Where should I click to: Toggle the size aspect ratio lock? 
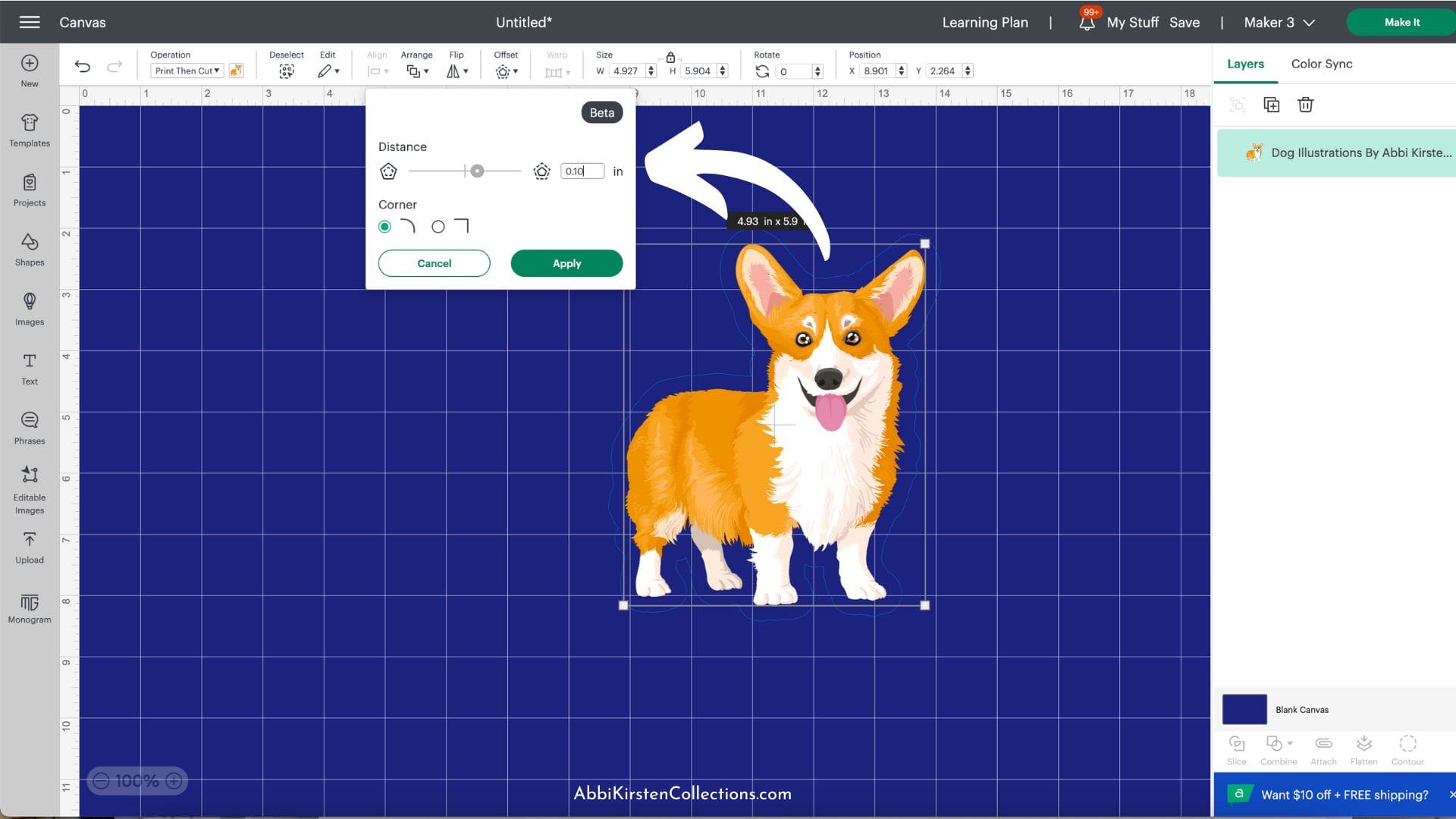click(x=670, y=56)
